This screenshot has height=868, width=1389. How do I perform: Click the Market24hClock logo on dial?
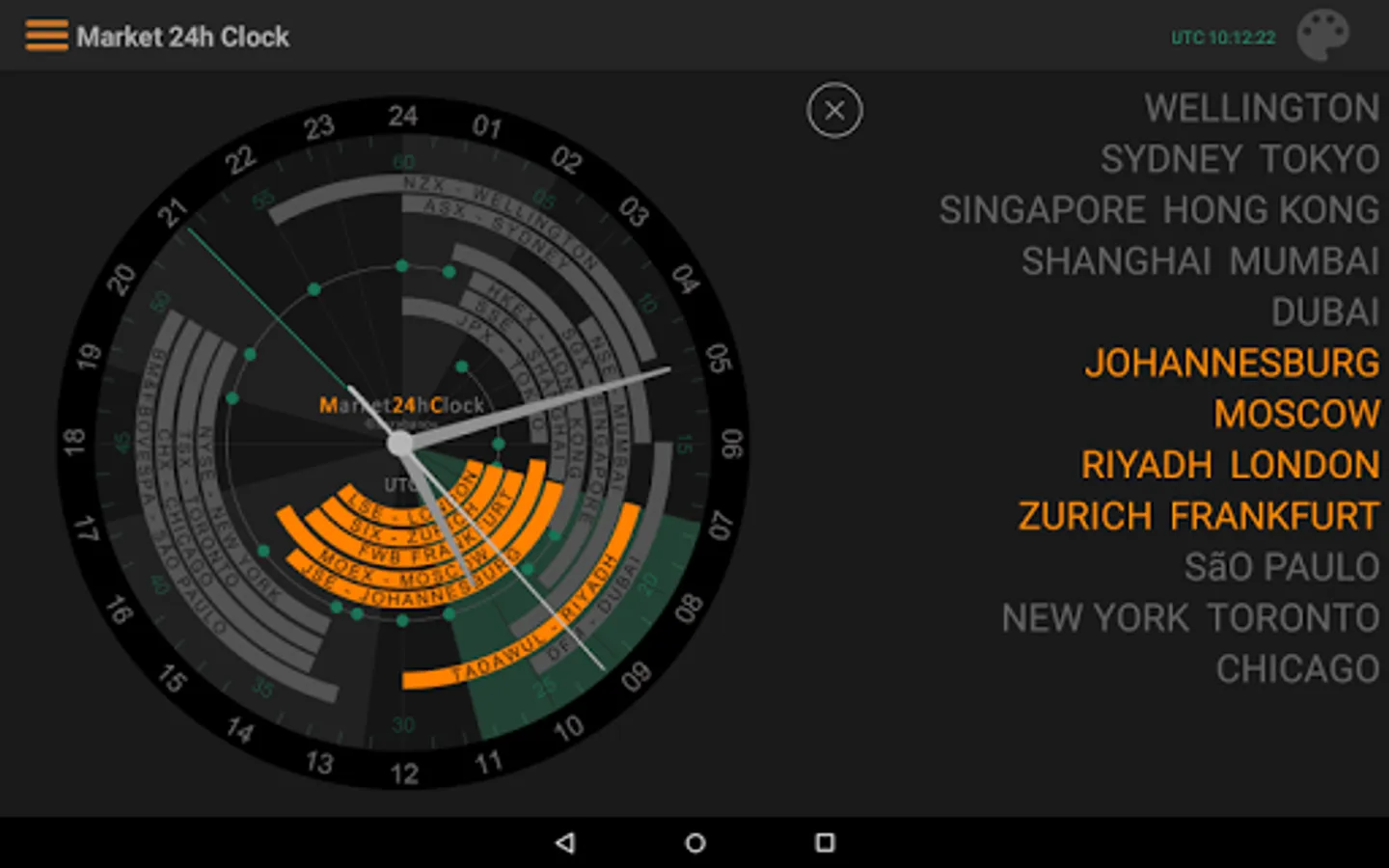[401, 405]
